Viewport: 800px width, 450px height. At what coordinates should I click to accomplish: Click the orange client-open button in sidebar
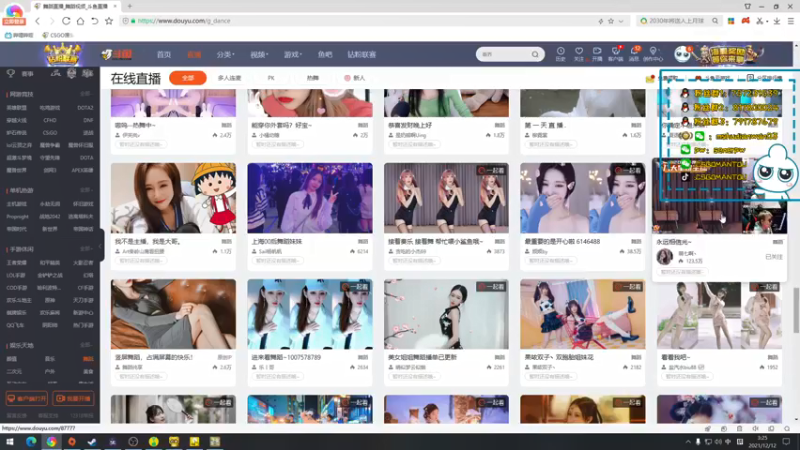tap(27, 398)
